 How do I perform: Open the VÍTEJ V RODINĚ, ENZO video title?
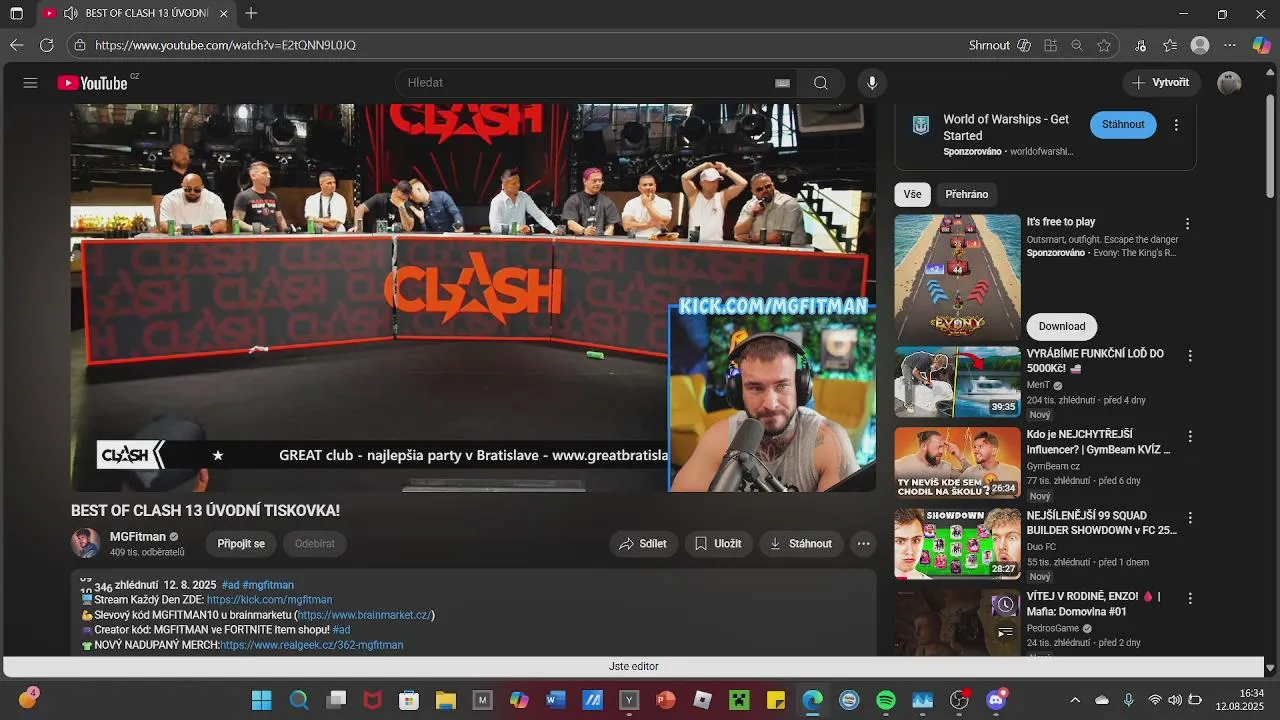1093,604
